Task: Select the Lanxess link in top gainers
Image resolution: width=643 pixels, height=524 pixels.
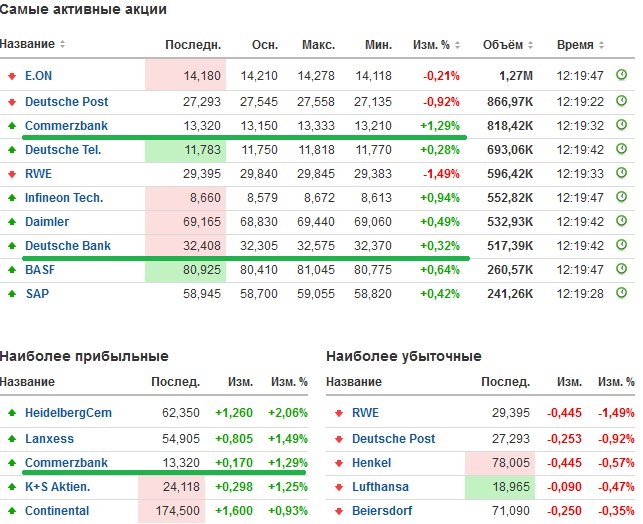Action: point(49,438)
